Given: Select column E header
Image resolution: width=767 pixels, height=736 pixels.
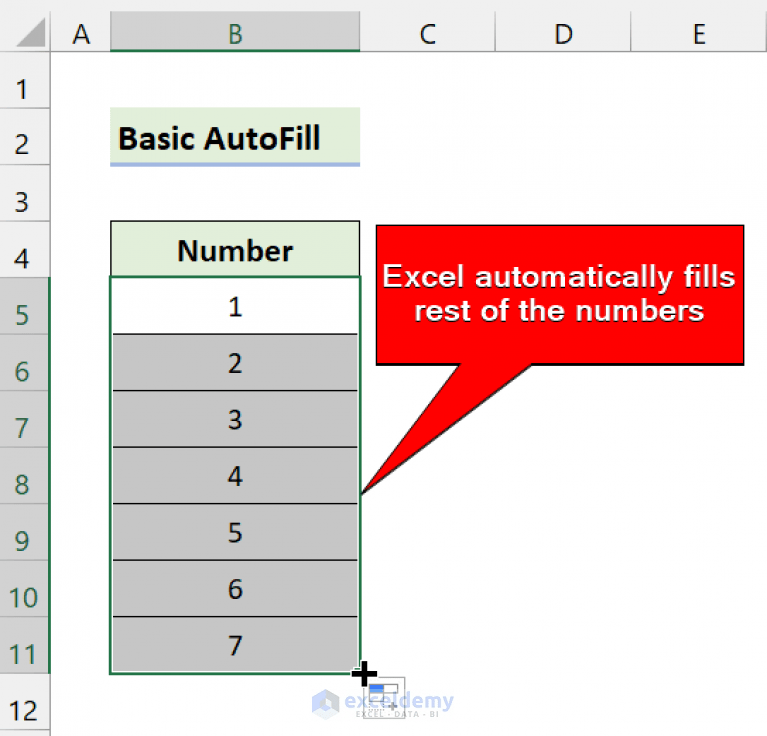Looking at the screenshot, I should click(x=699, y=32).
